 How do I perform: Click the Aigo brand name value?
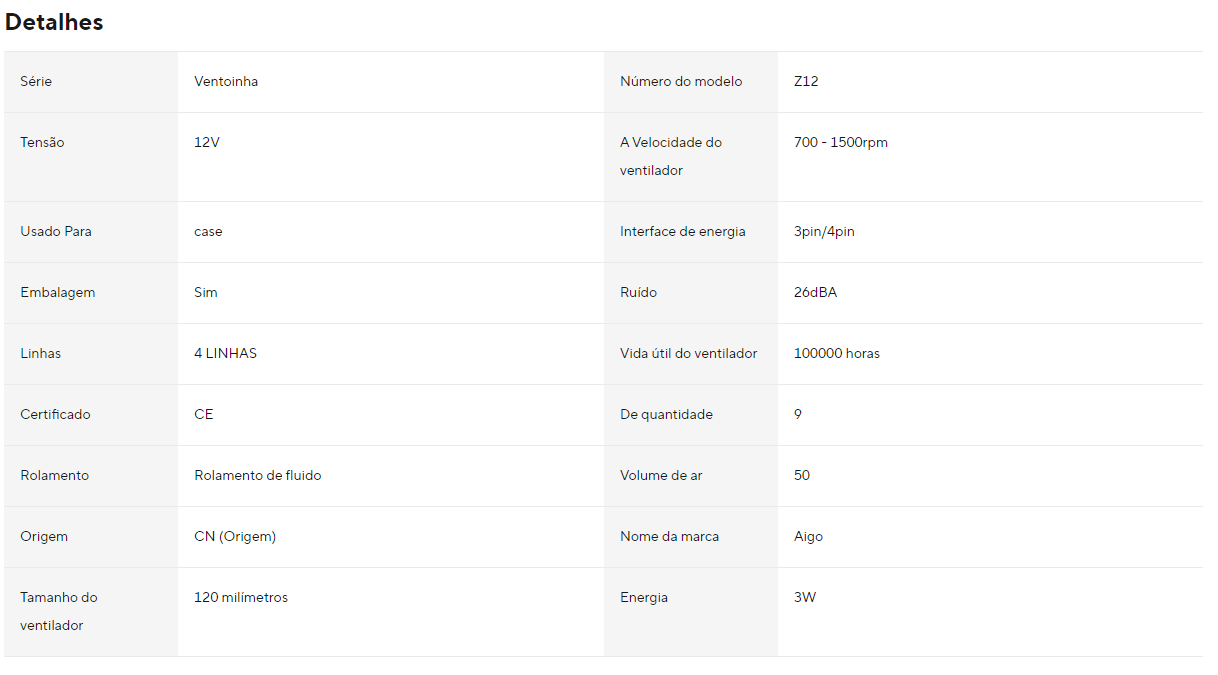pyautogui.click(x=809, y=537)
